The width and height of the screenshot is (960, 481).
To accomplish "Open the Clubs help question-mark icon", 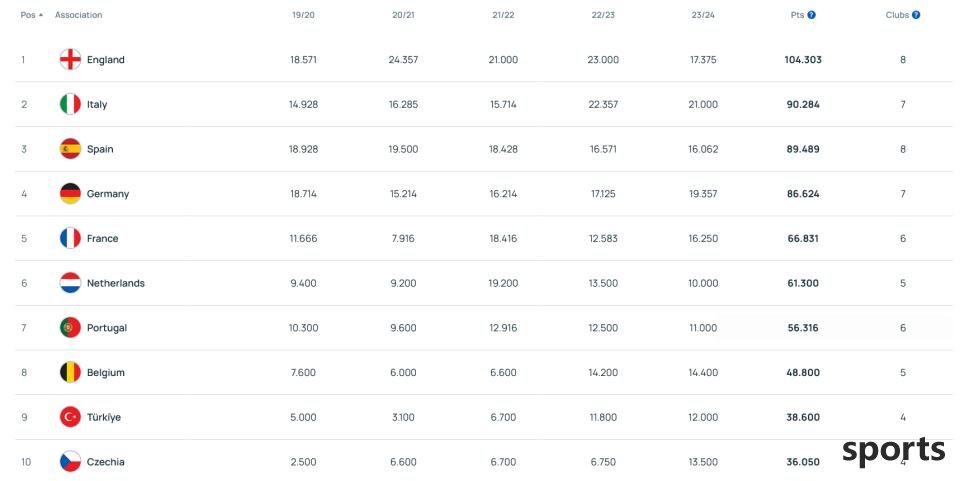I will click(x=916, y=15).
